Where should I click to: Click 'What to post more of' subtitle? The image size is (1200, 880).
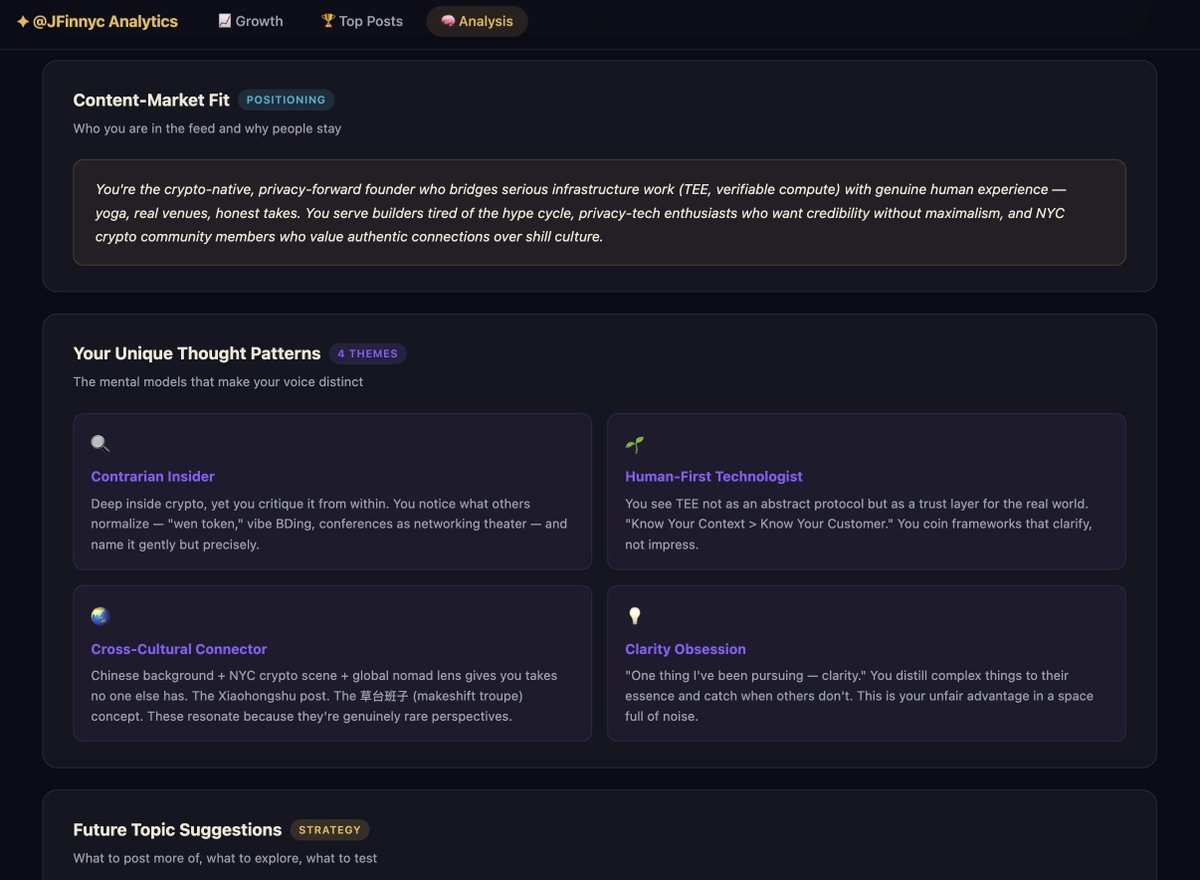(x=225, y=858)
